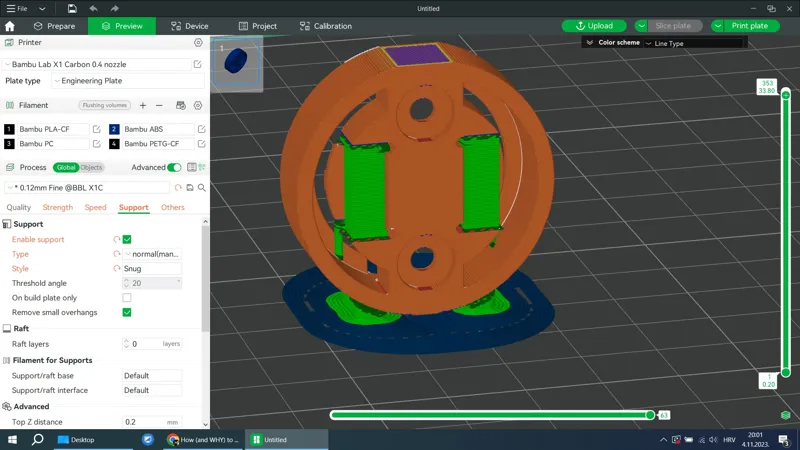Open filament settings gear icon
Screen dimensions: 800x450
click(198, 105)
